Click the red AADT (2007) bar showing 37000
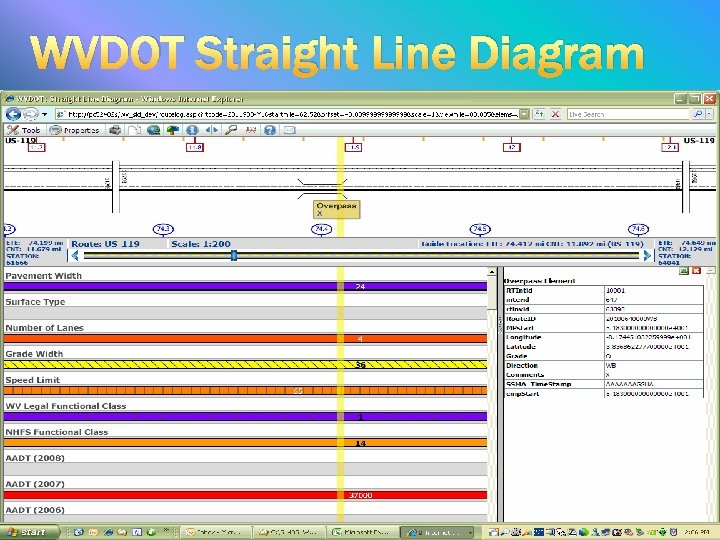This screenshot has height=540, width=720. (245, 495)
